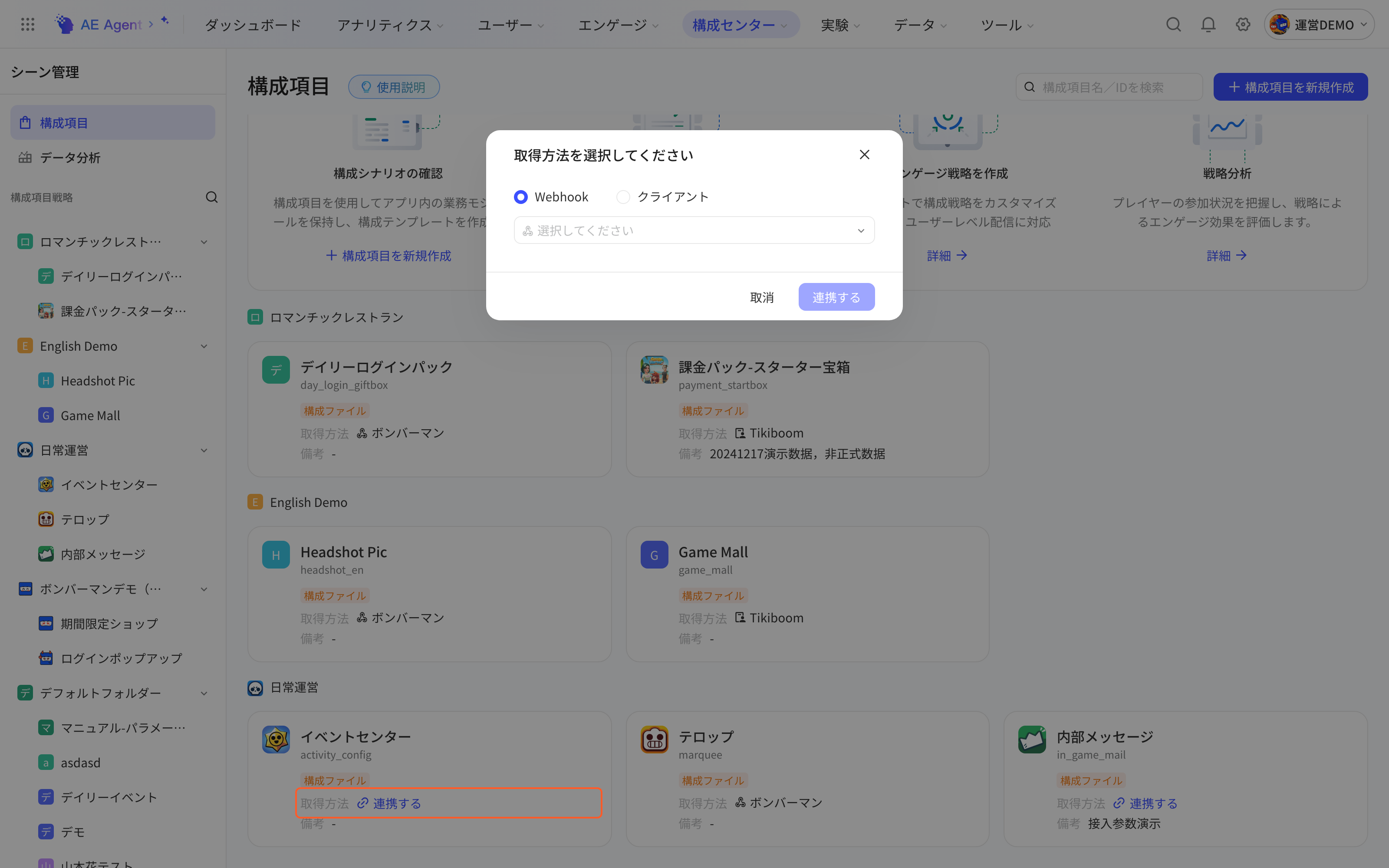Collapse the English Demo folder in sidebar
The image size is (1389, 868).
204,346
